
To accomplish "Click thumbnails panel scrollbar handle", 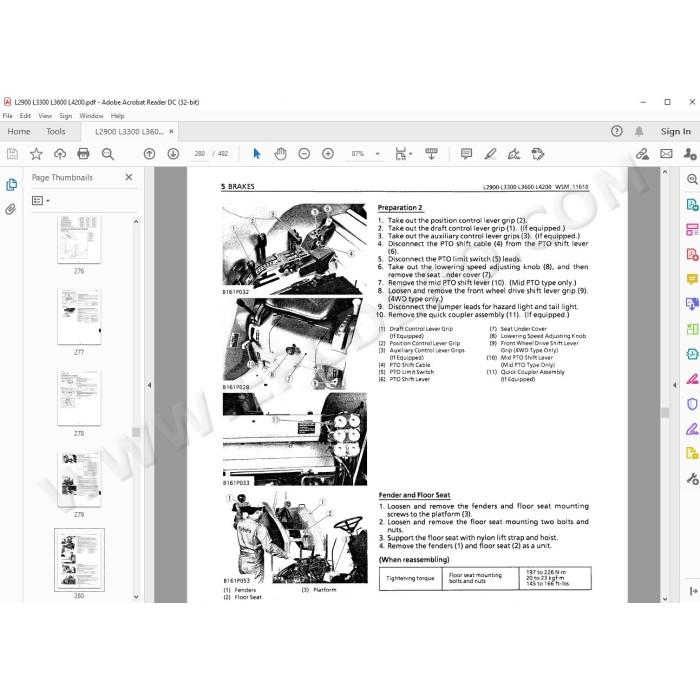I will point(136,432).
